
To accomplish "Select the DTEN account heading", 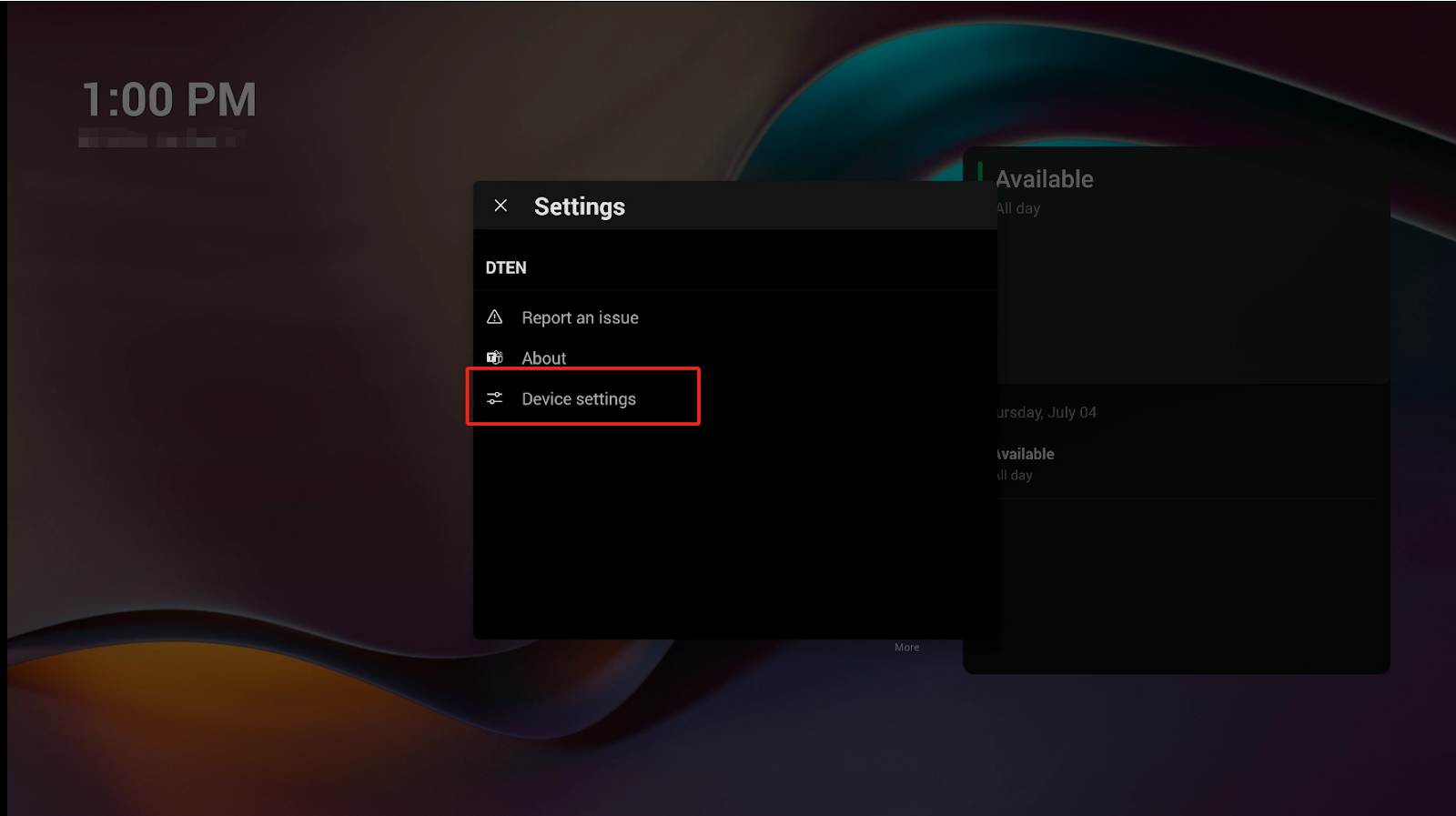I will [x=506, y=267].
